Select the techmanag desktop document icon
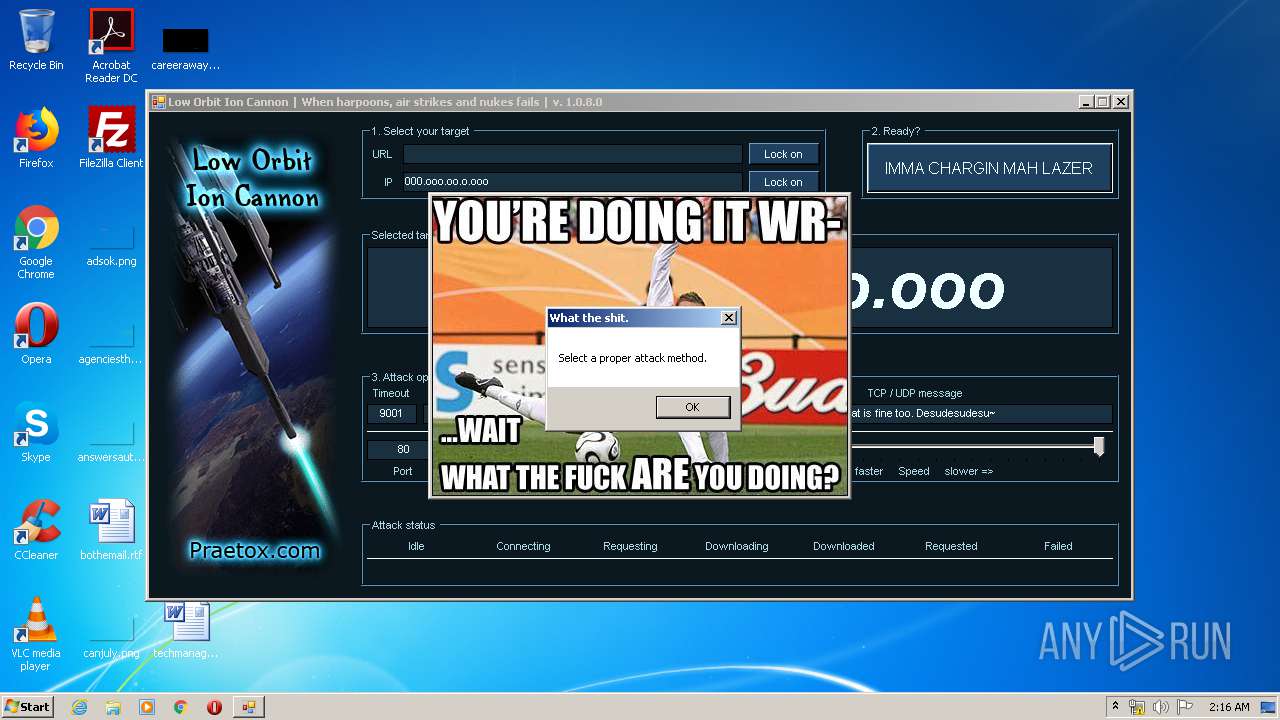Screen dimensions: 1280x720 [186, 630]
